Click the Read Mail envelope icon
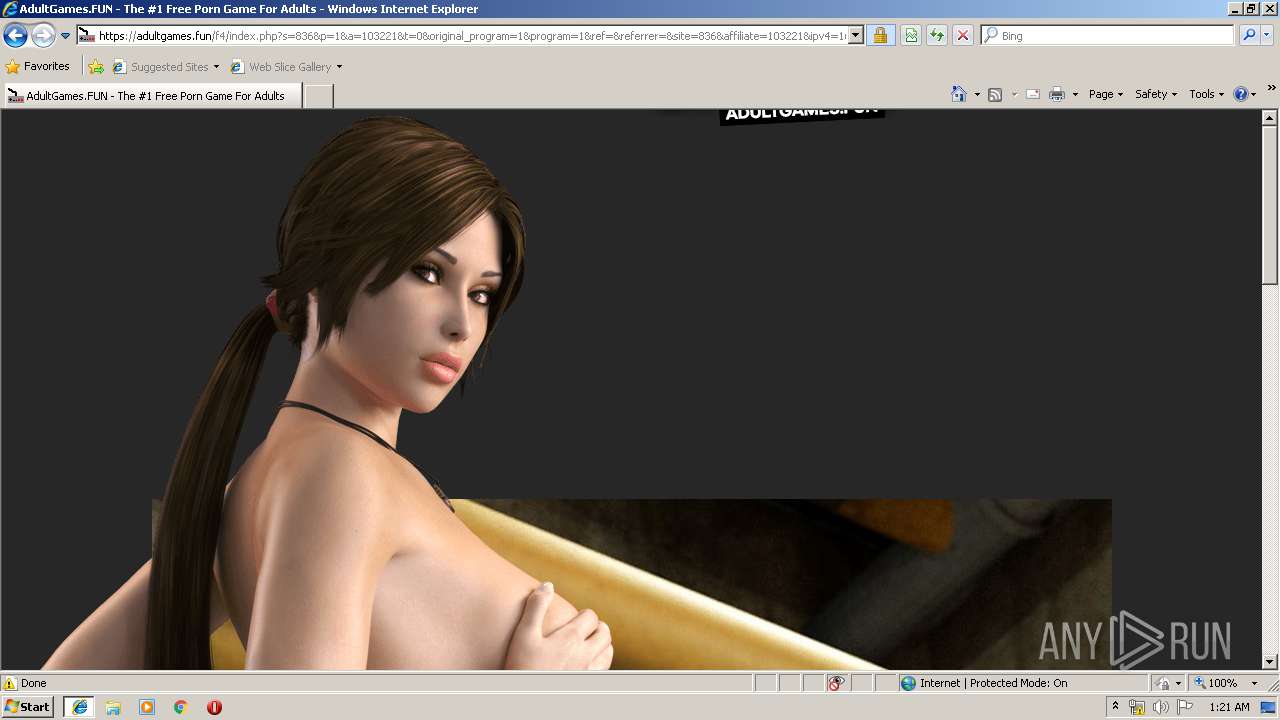1280x720 pixels. point(1033,94)
